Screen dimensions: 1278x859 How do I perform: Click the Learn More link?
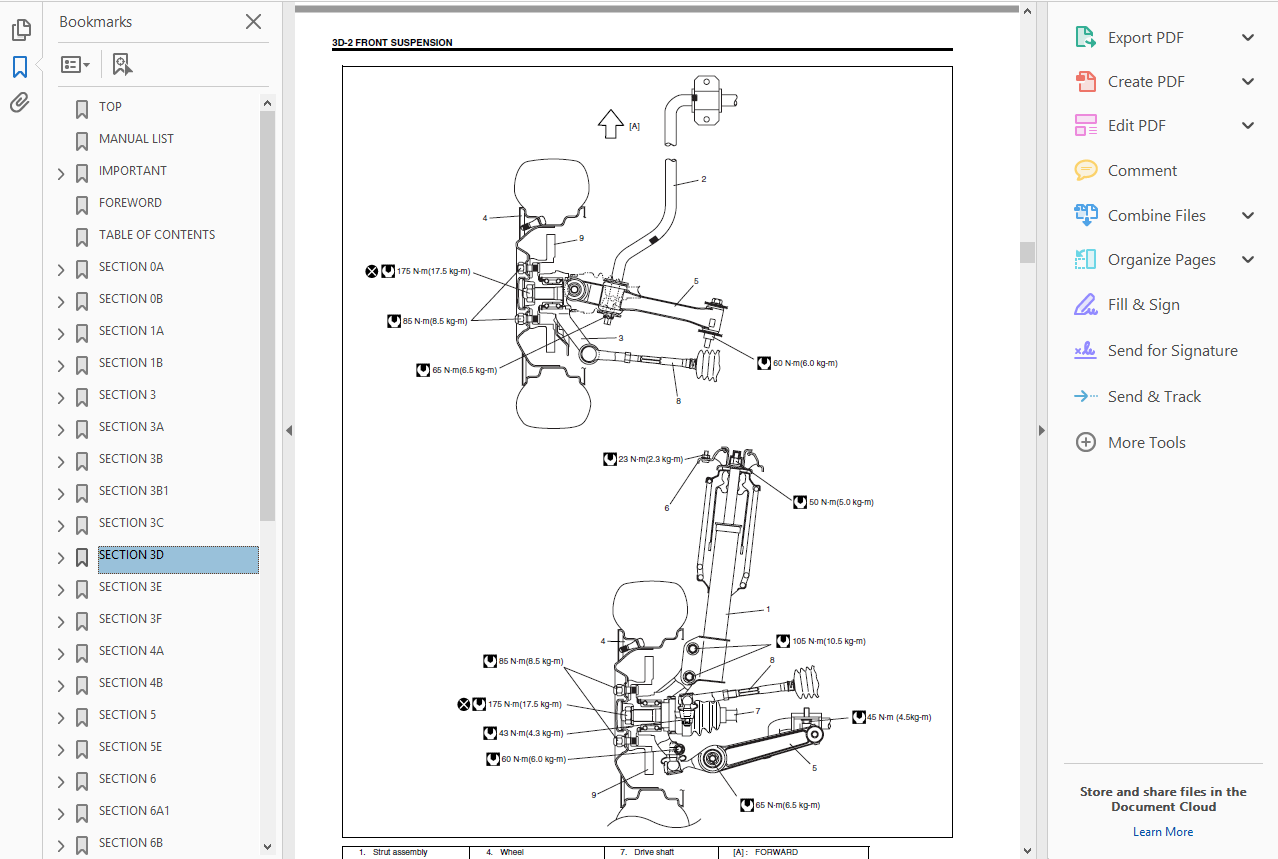click(1163, 832)
